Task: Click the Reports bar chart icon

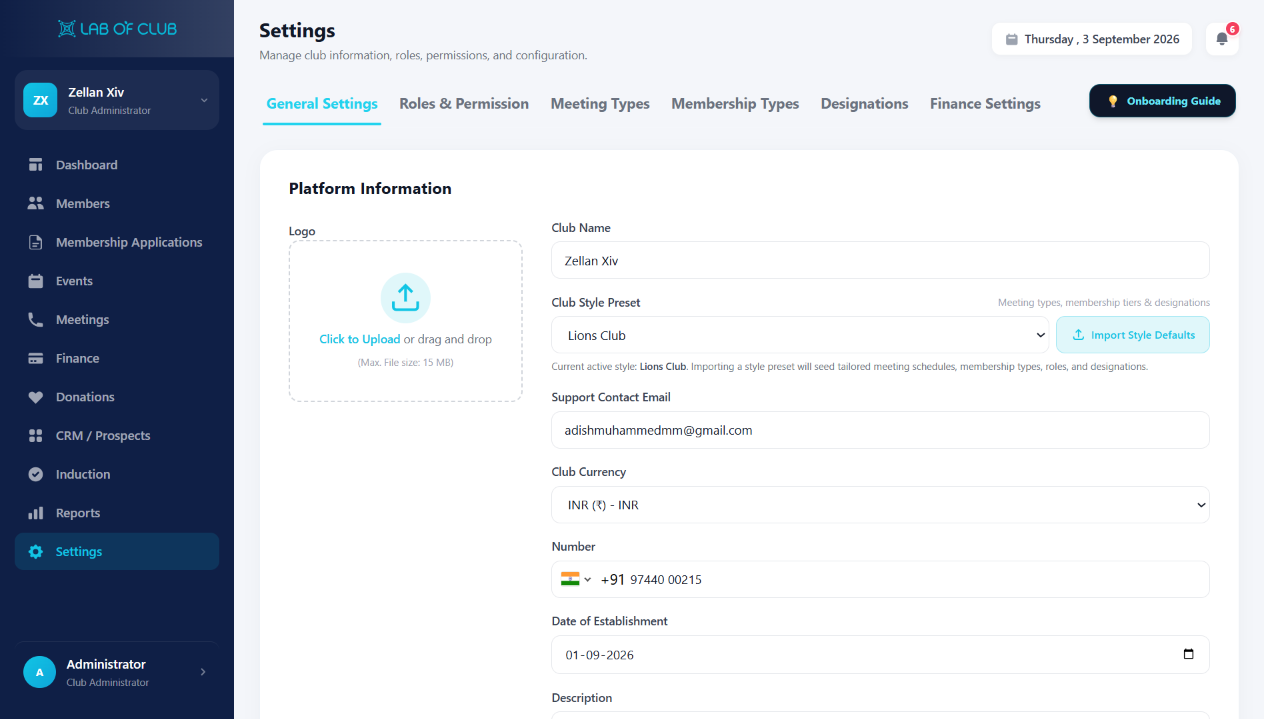Action: pos(36,513)
